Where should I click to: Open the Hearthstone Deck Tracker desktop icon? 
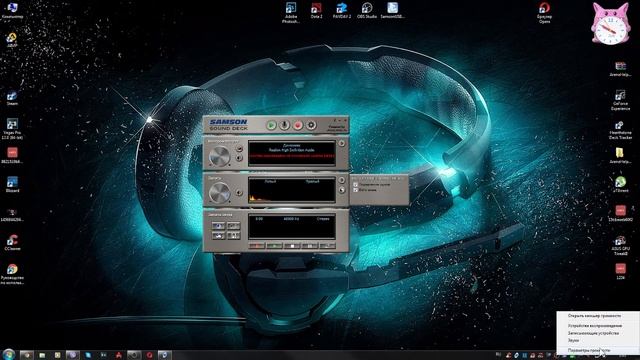pyautogui.click(x=620, y=129)
